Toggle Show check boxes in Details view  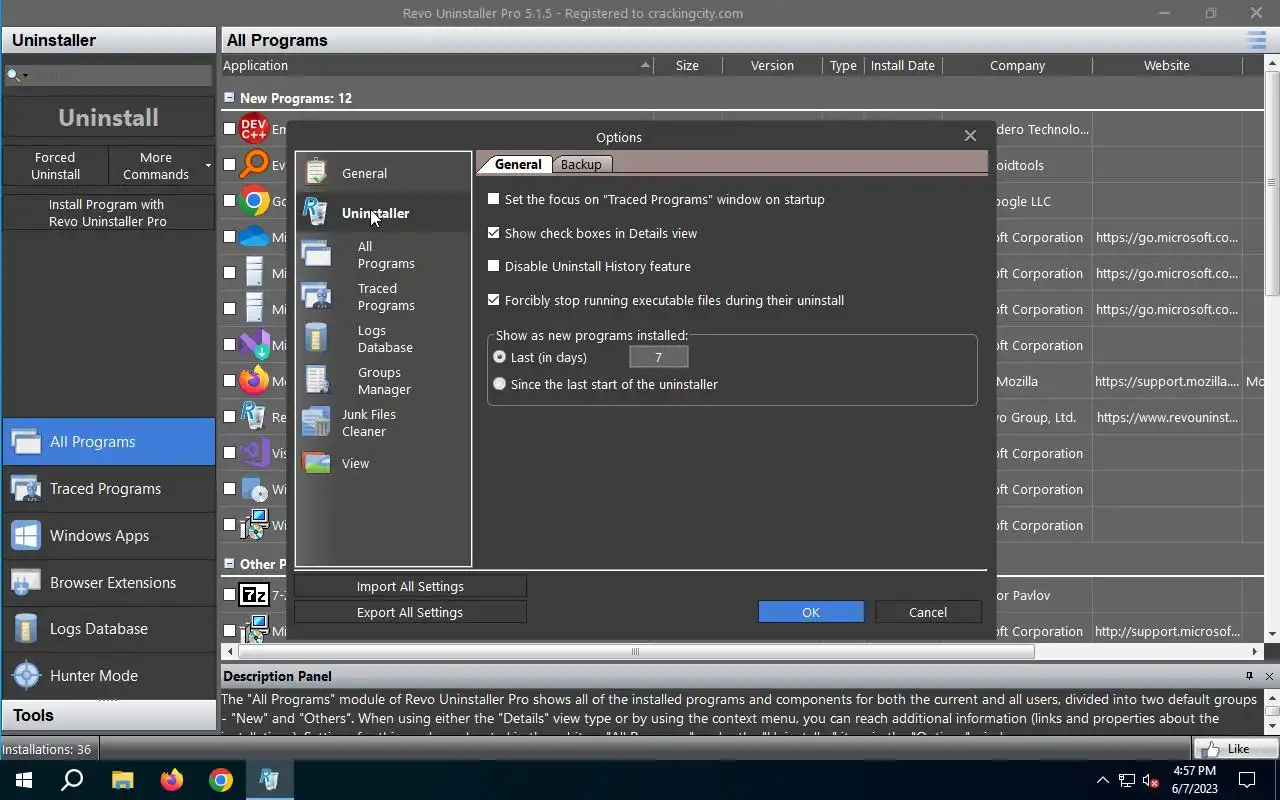coord(493,233)
